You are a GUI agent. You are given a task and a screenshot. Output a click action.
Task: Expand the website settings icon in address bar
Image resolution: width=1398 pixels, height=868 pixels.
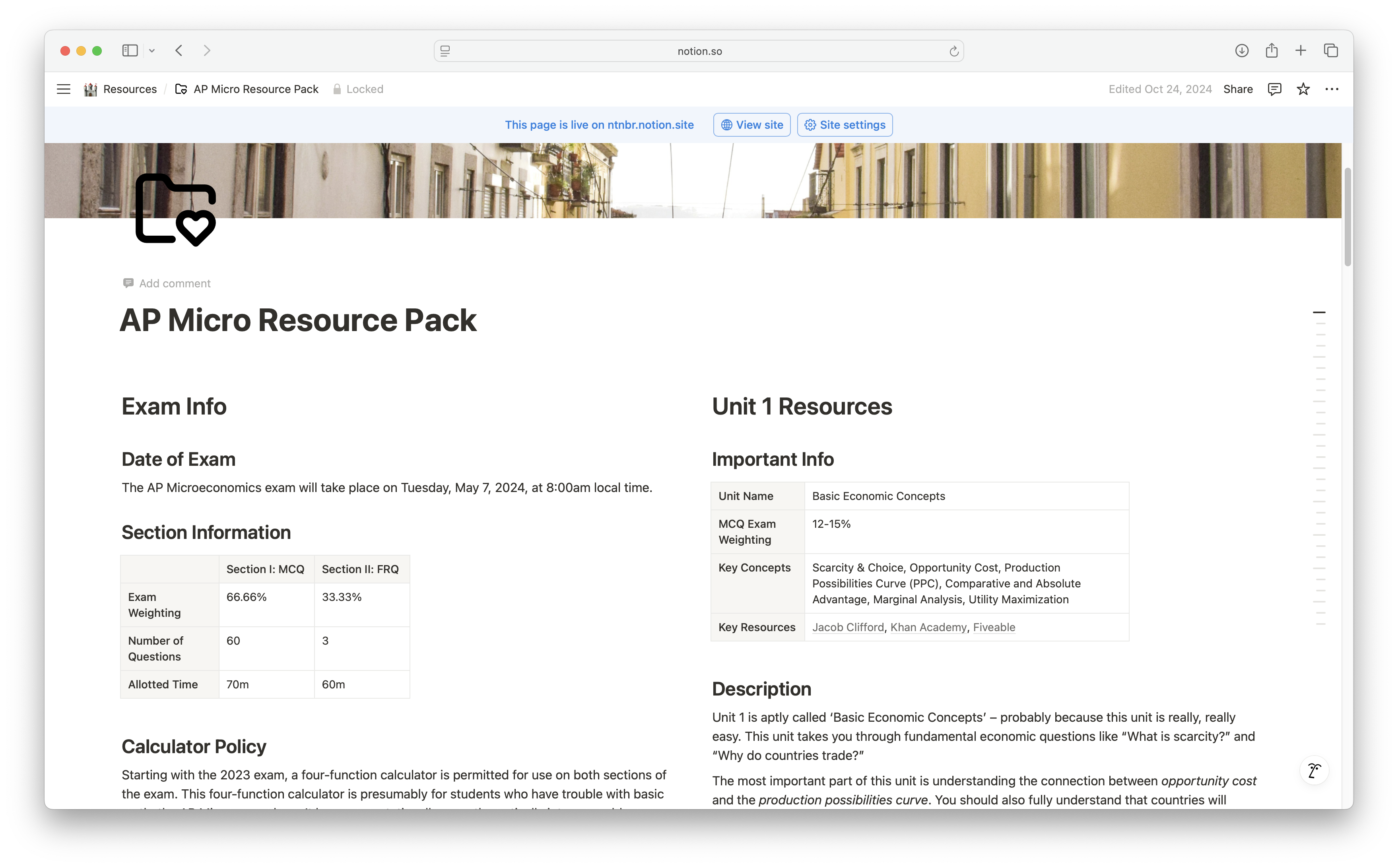tap(445, 50)
